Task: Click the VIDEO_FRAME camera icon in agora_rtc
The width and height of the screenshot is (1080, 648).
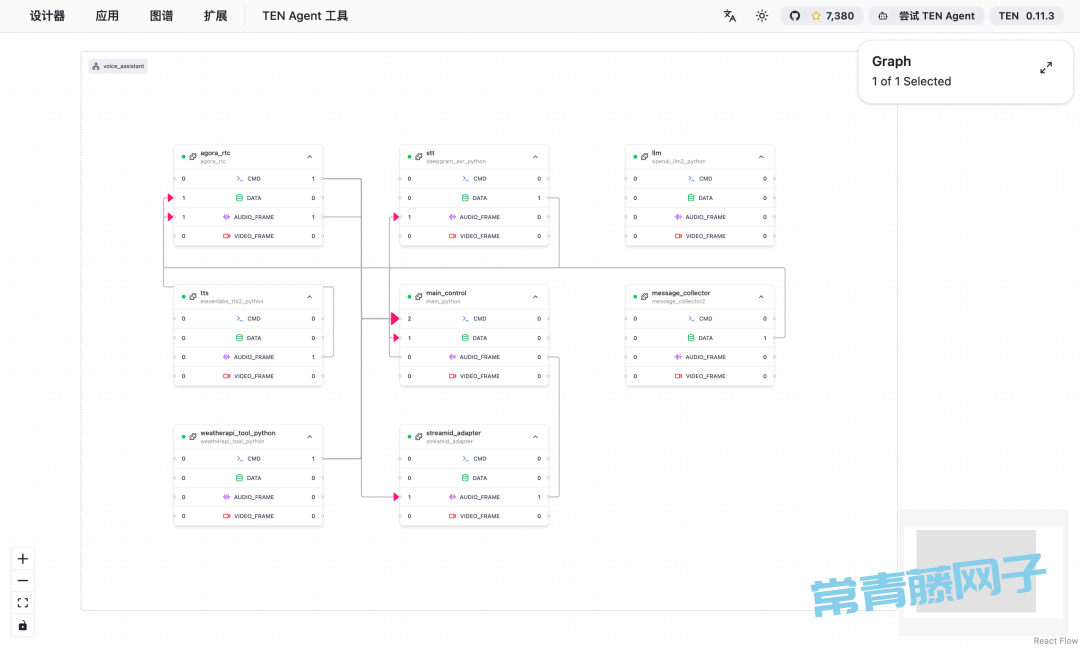Action: (x=227, y=236)
